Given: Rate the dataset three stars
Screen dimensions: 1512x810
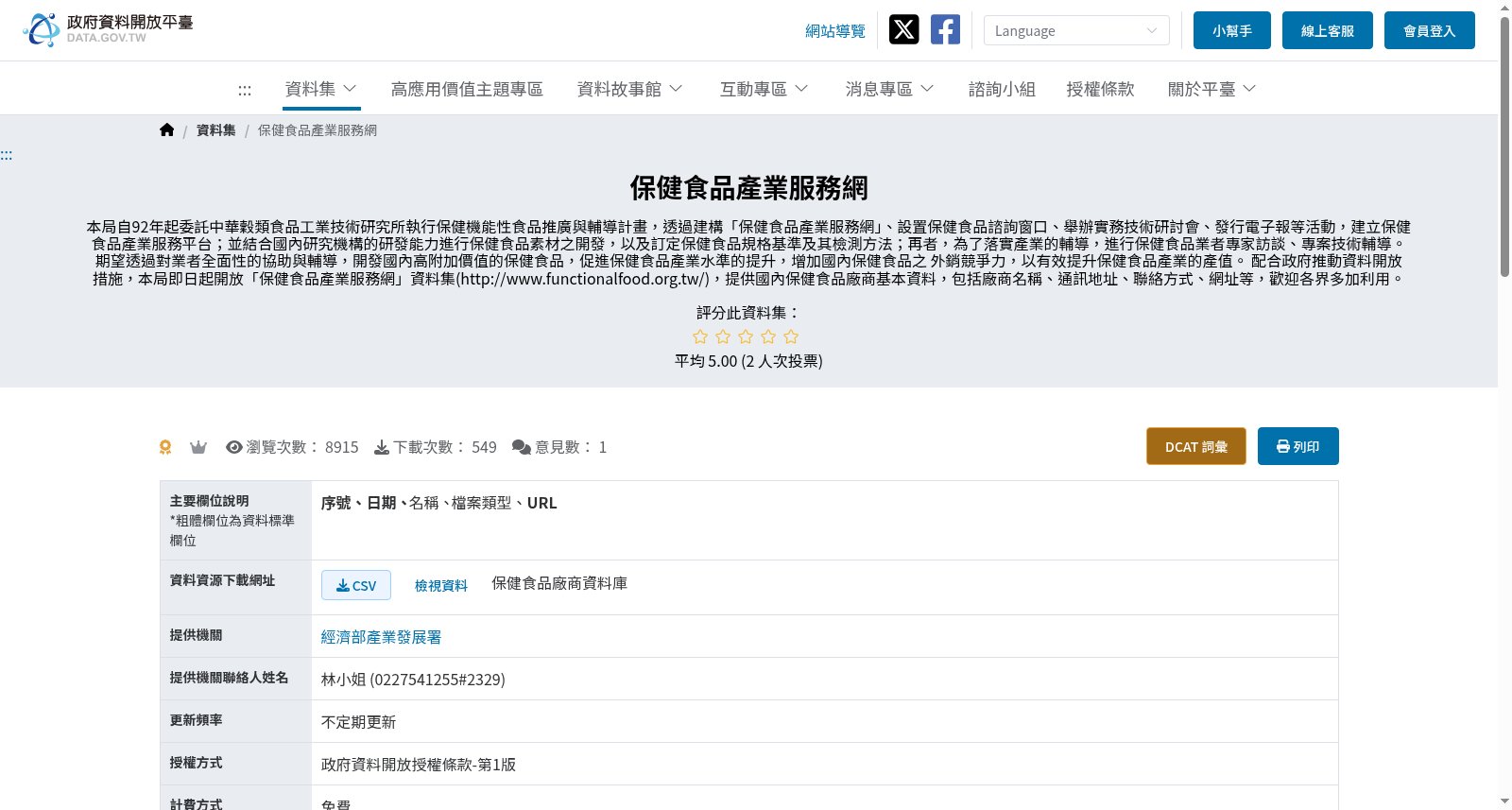Looking at the screenshot, I should (x=746, y=337).
